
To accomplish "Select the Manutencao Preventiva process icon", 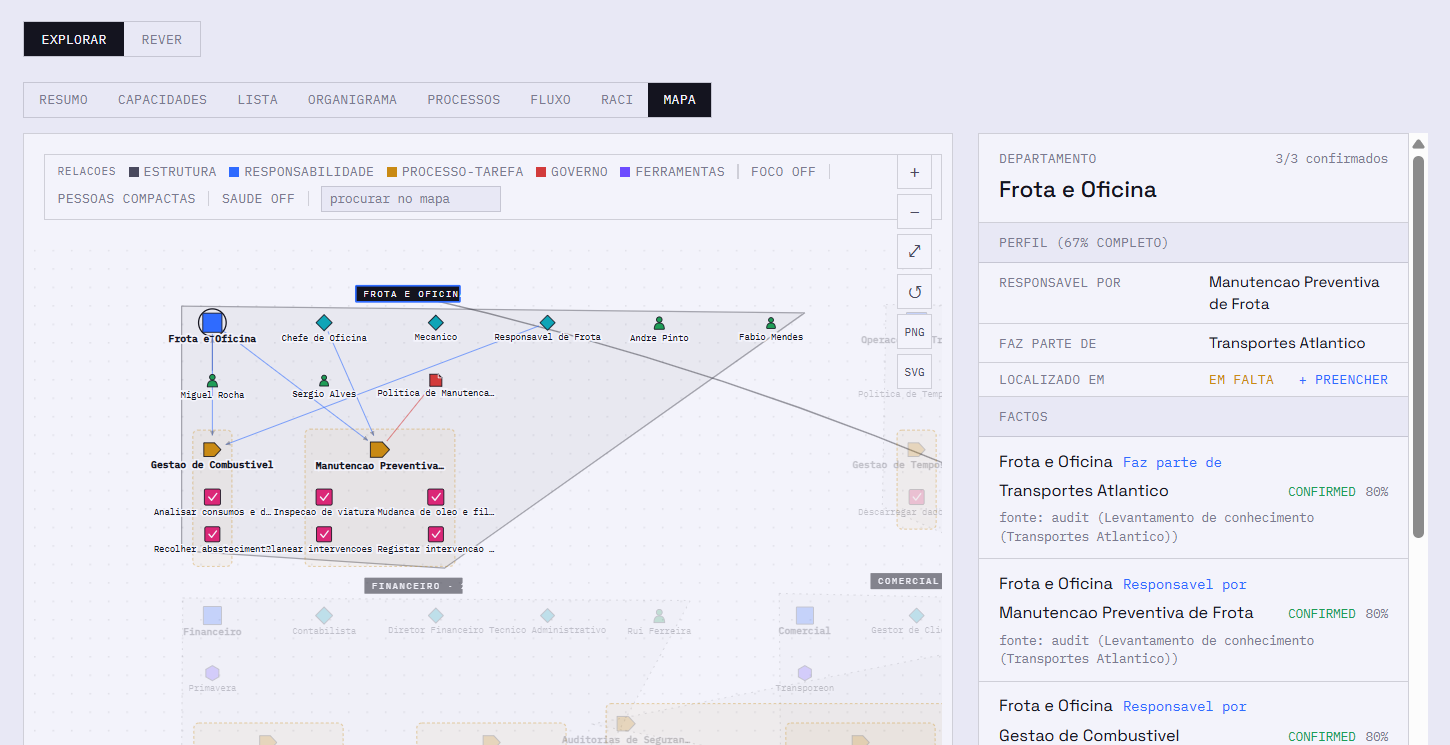I will [x=380, y=449].
